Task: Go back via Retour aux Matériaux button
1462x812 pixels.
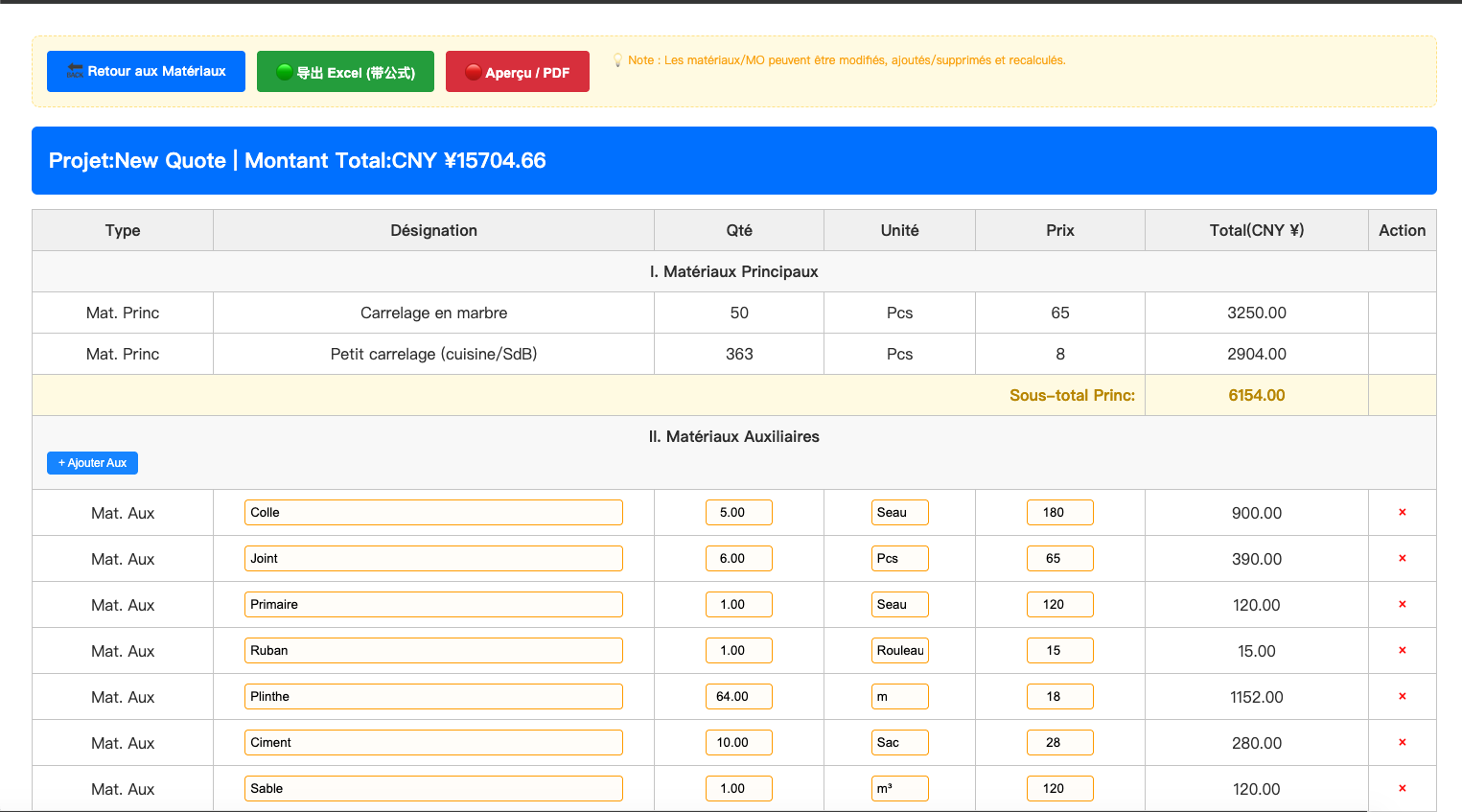Action: [x=146, y=72]
